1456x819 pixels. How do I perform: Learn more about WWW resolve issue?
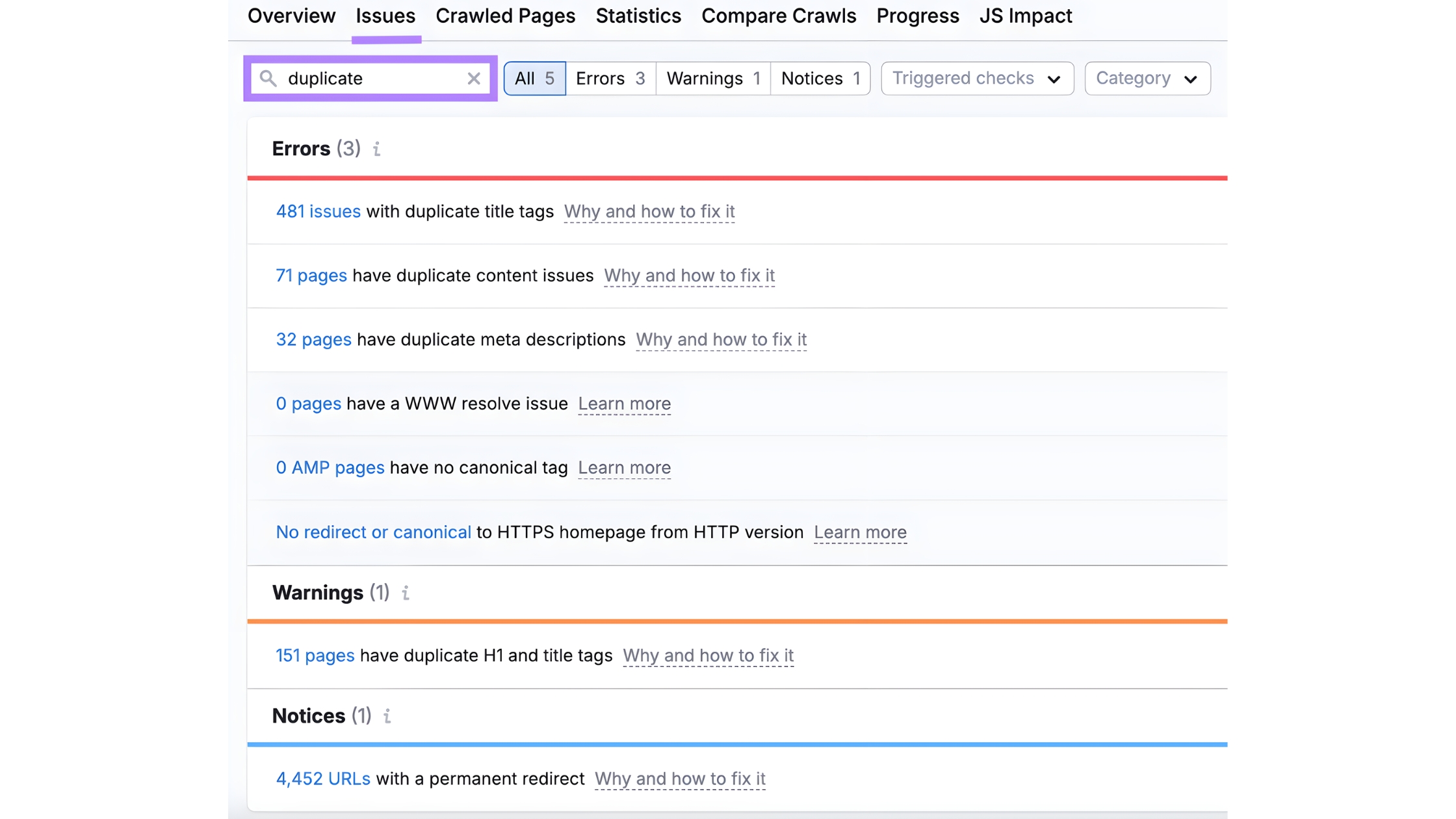coord(624,404)
